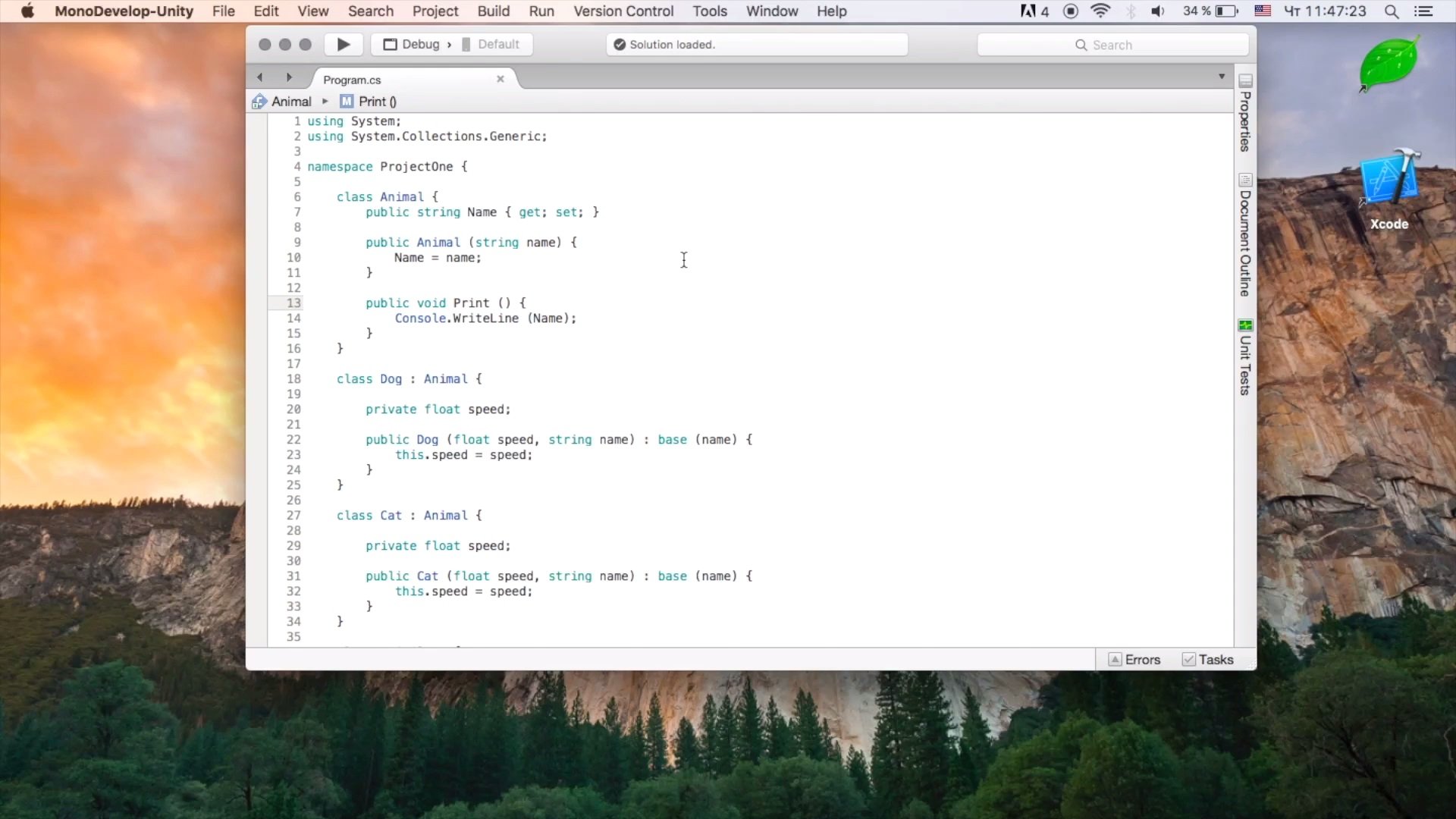Open the US flag input source menu
1456x819 pixels.
[x=1263, y=11]
